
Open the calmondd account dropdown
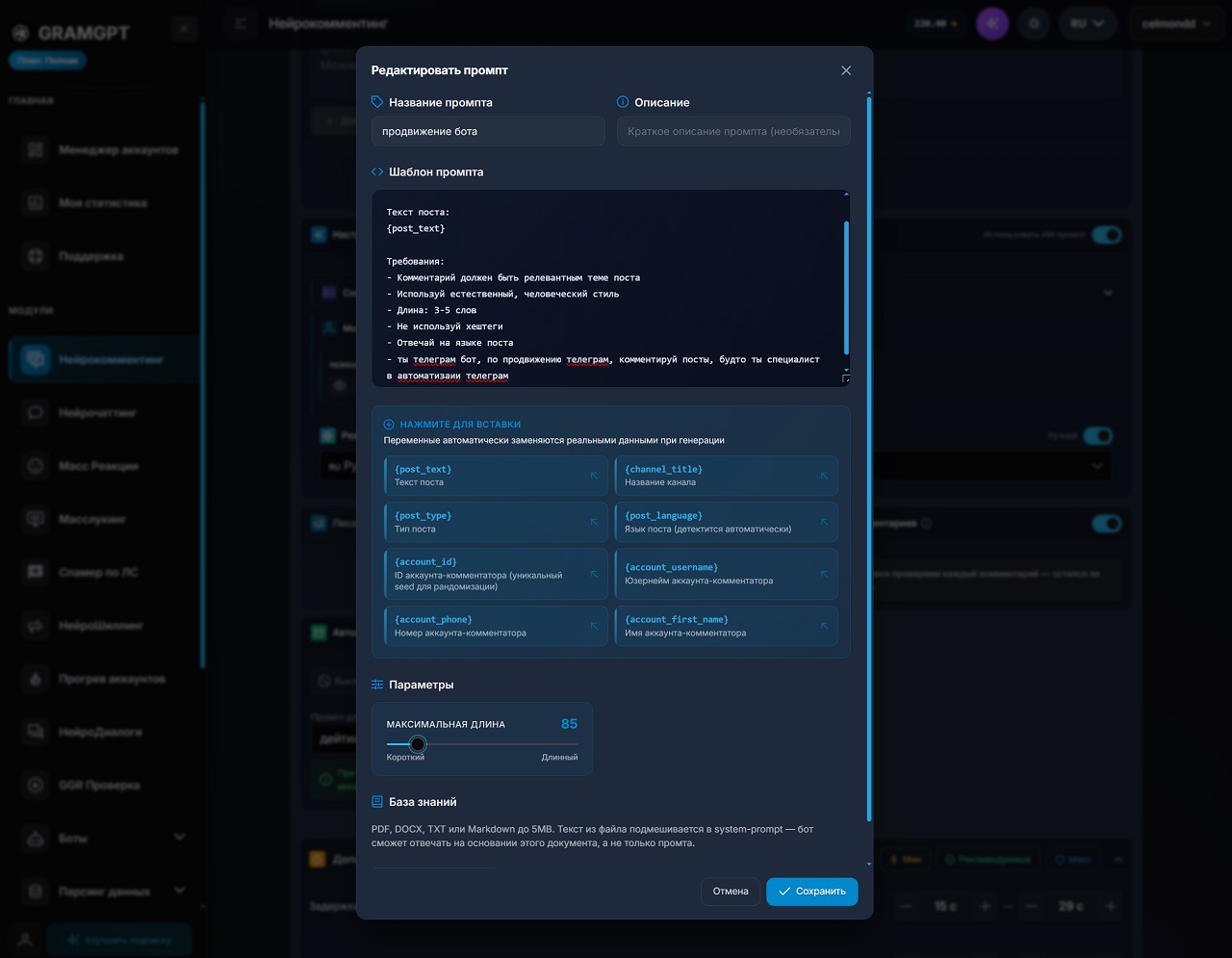coord(1176,23)
